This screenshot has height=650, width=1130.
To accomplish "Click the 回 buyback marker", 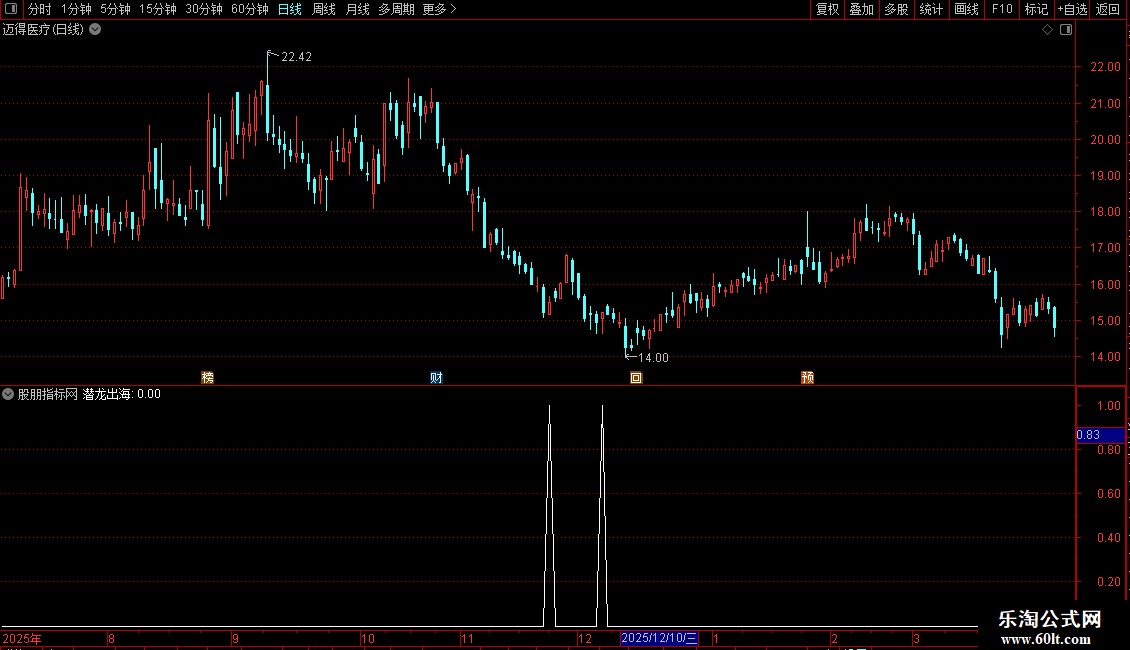I will click(x=636, y=378).
